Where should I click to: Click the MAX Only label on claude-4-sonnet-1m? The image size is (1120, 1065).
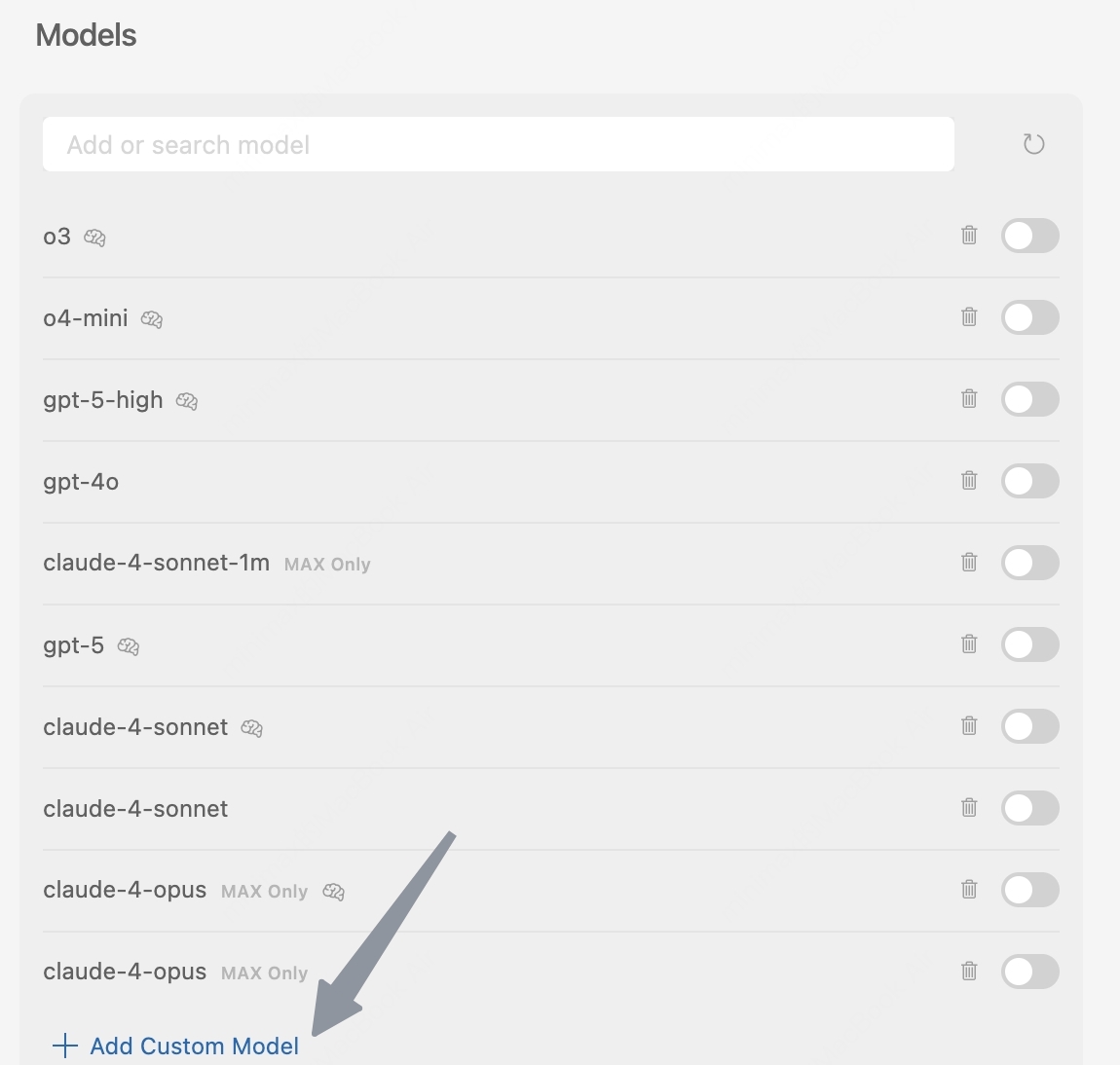click(327, 565)
